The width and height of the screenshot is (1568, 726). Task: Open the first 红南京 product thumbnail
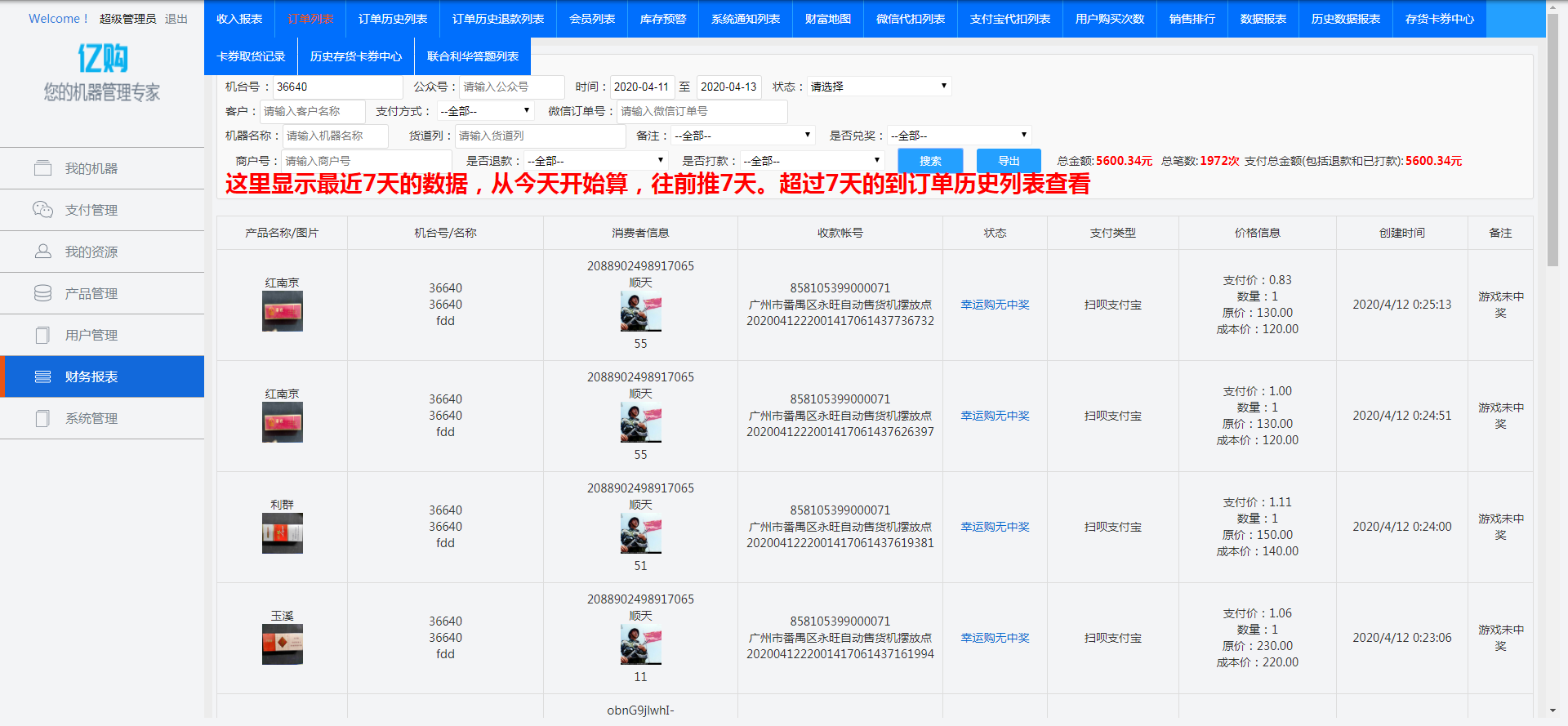(282, 312)
